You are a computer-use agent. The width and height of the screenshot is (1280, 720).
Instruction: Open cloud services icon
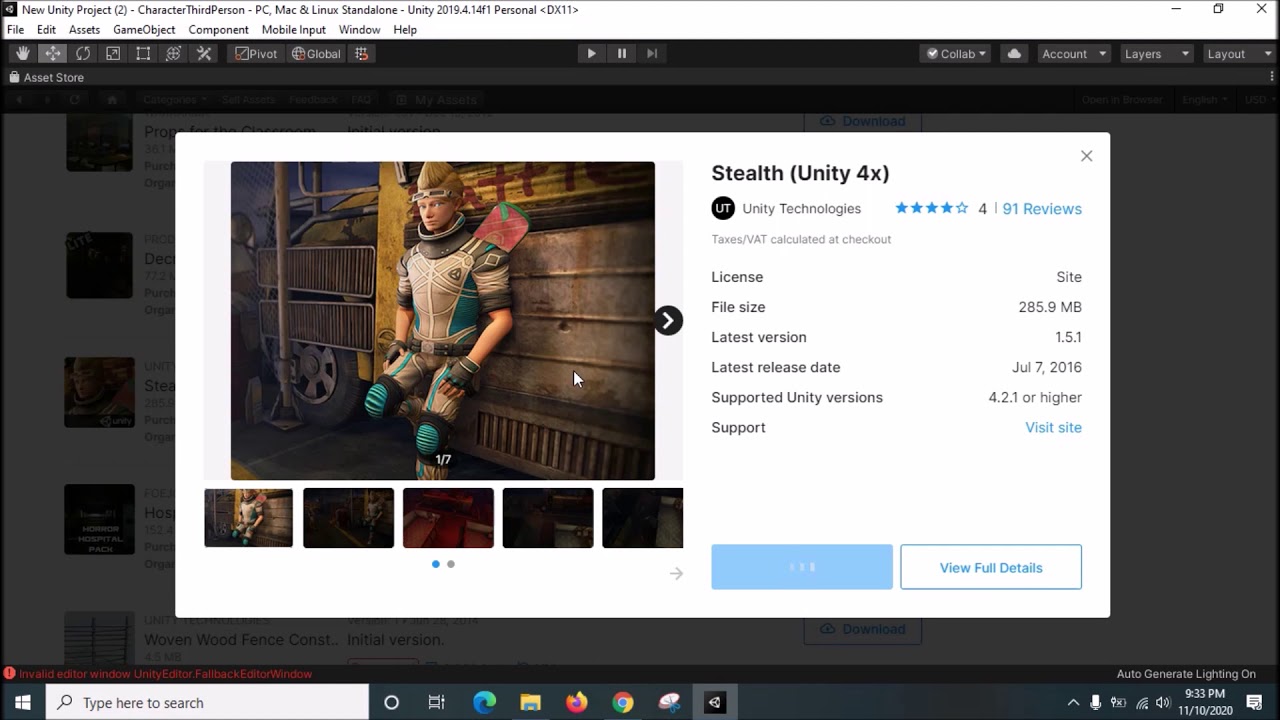[1014, 54]
